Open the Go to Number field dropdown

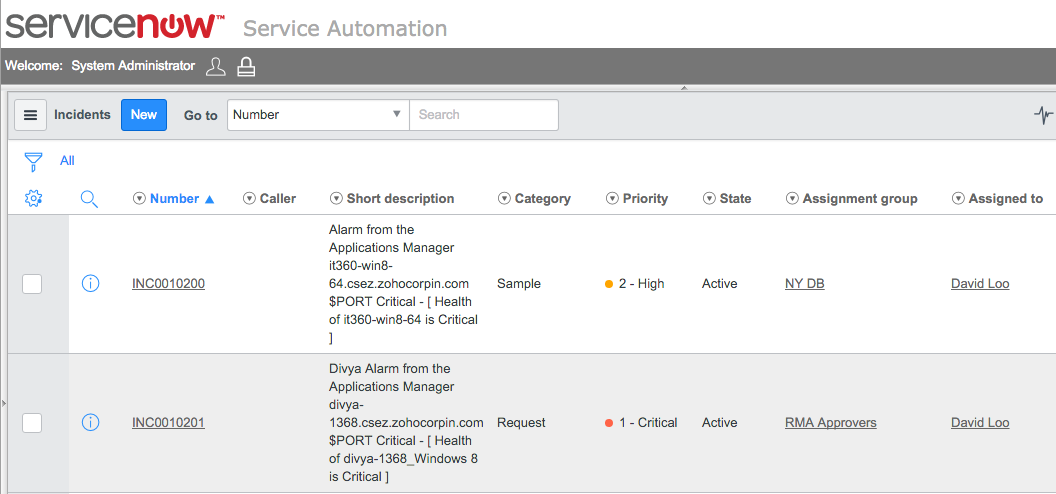pos(318,115)
